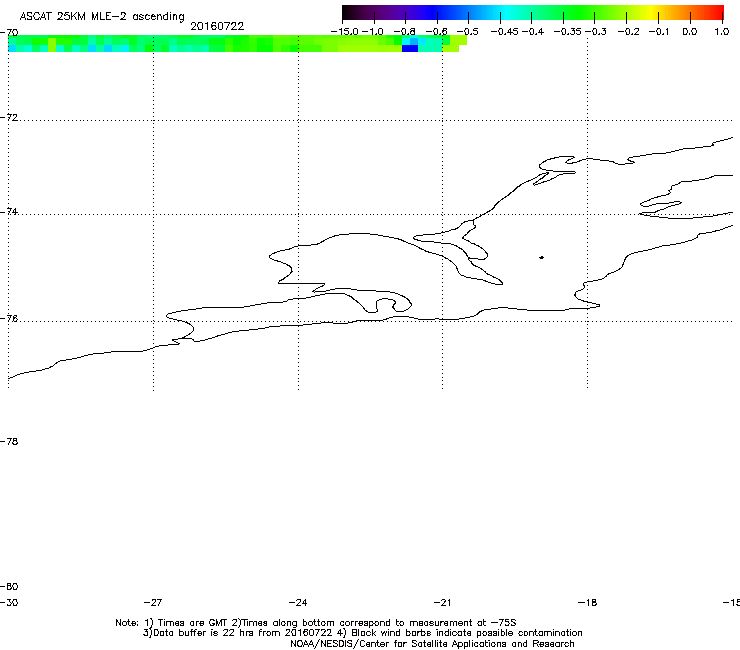Click the latitude label -78
This screenshot has height=650, width=740.
[9, 441]
